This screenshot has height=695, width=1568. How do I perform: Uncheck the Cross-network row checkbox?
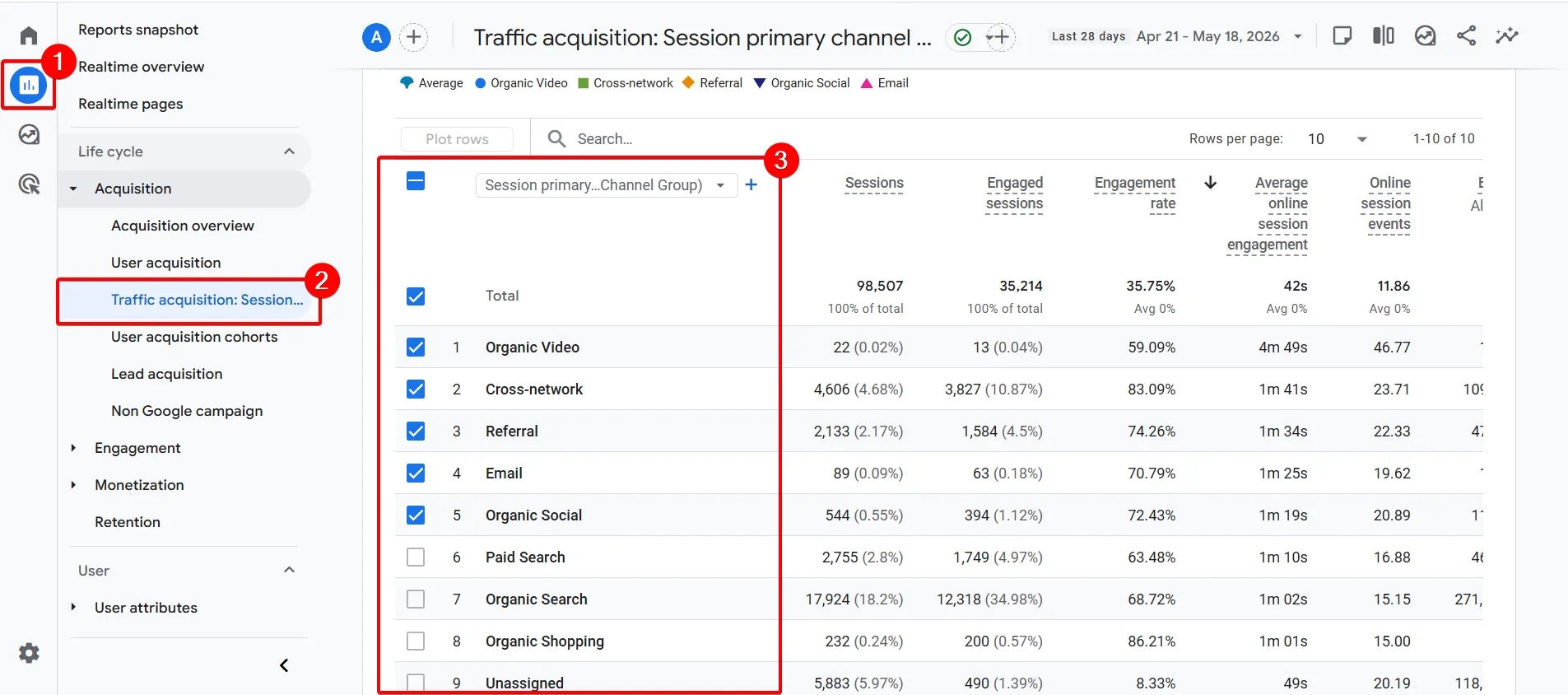tap(416, 389)
